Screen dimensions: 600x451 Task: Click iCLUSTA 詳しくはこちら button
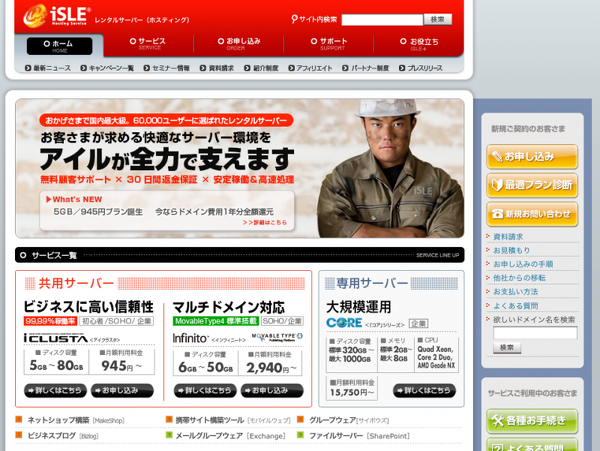(55, 391)
